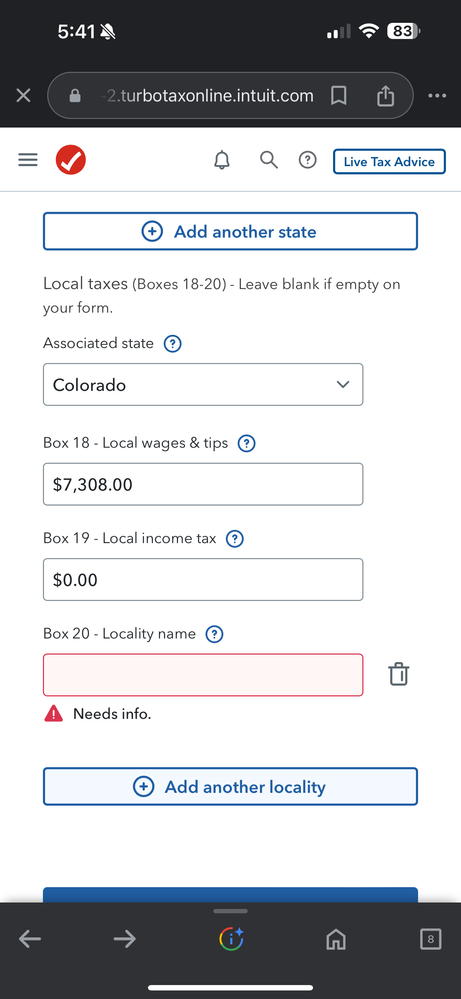This screenshot has height=999, width=461.
Task: Edit the Box 19 local income tax field
Action: tap(203, 579)
